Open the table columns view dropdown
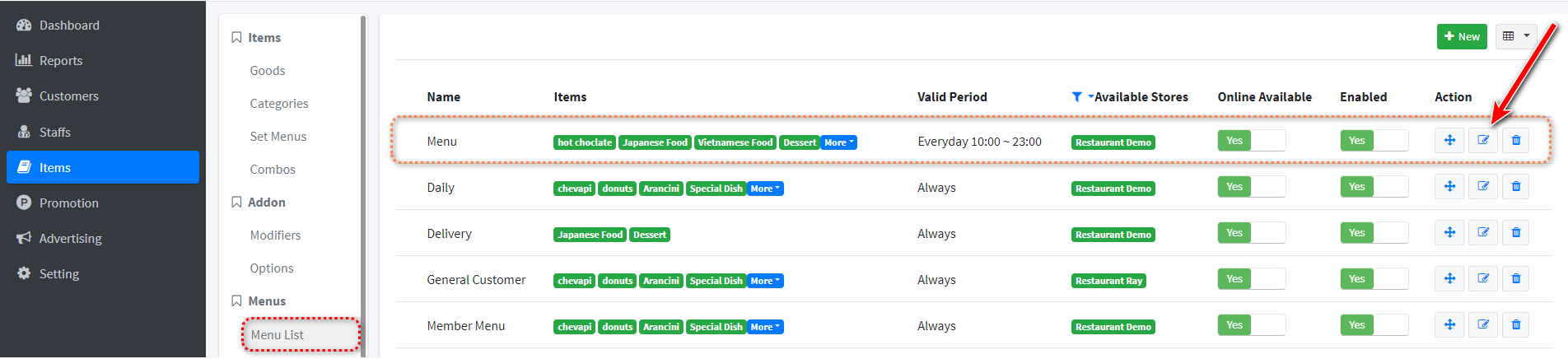 tap(1515, 36)
